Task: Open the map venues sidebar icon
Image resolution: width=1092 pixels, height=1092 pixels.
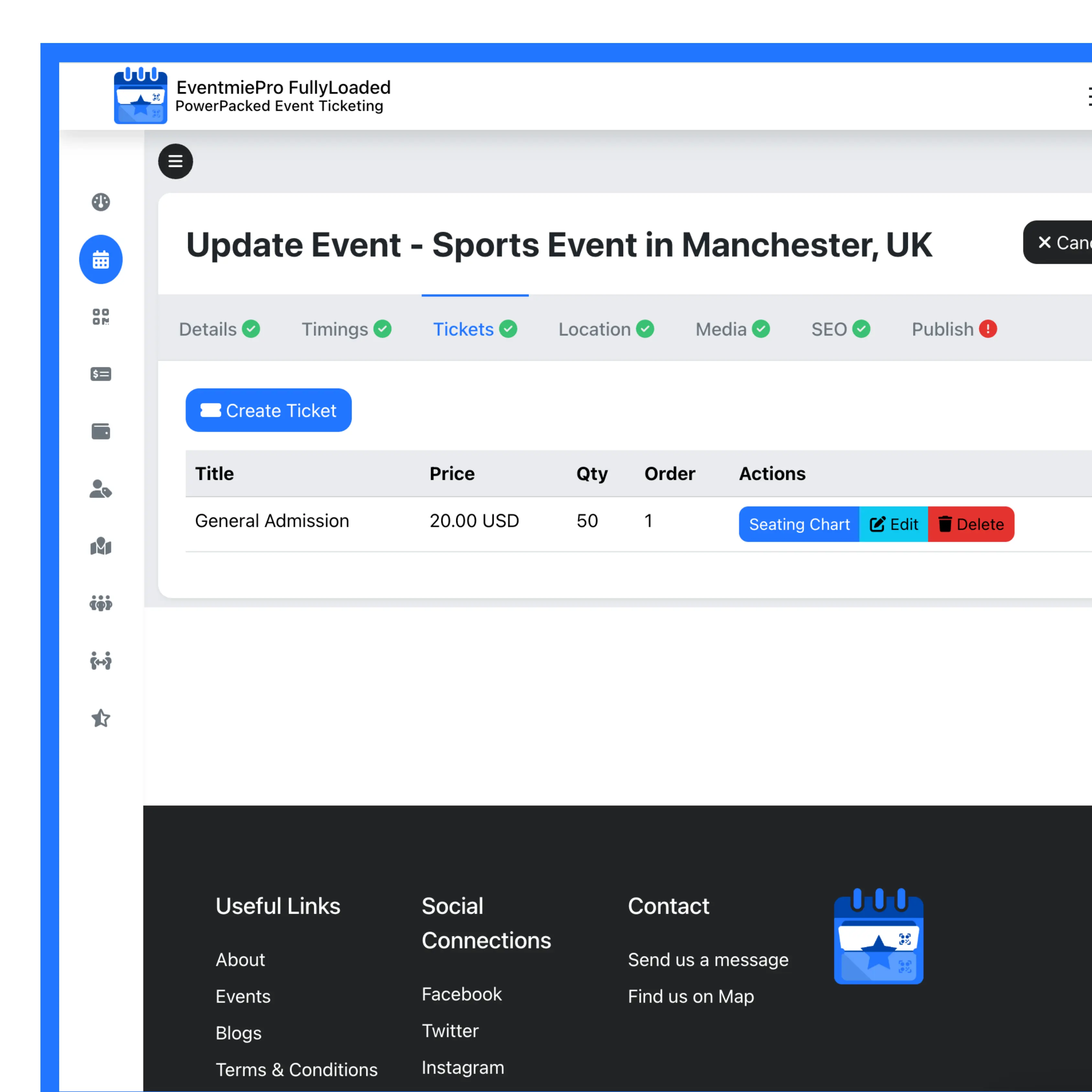Action: click(x=101, y=546)
